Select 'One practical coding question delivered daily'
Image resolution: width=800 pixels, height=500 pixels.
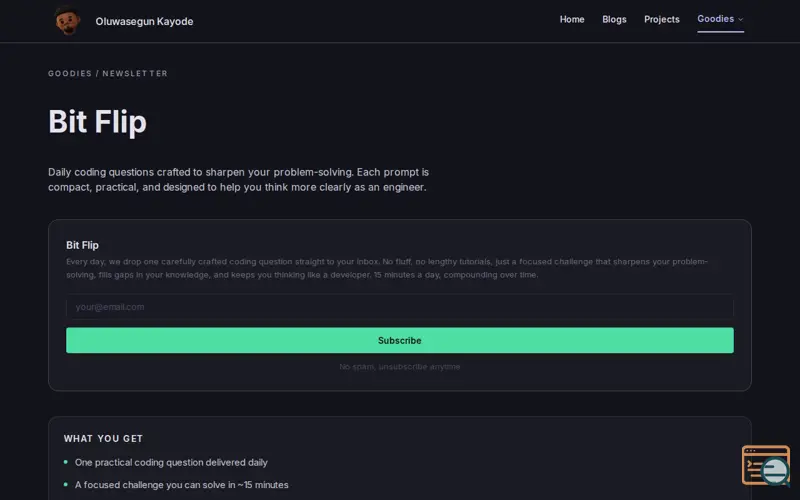[x=171, y=462]
